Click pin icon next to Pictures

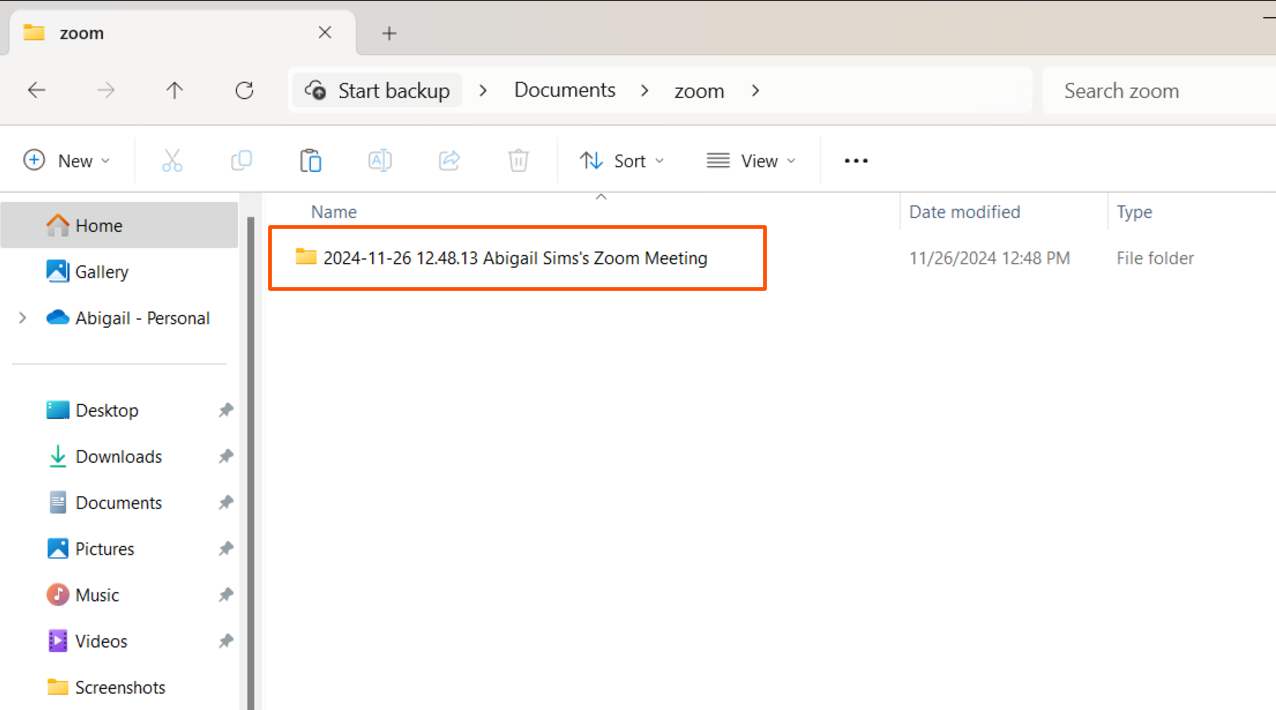pyautogui.click(x=226, y=549)
